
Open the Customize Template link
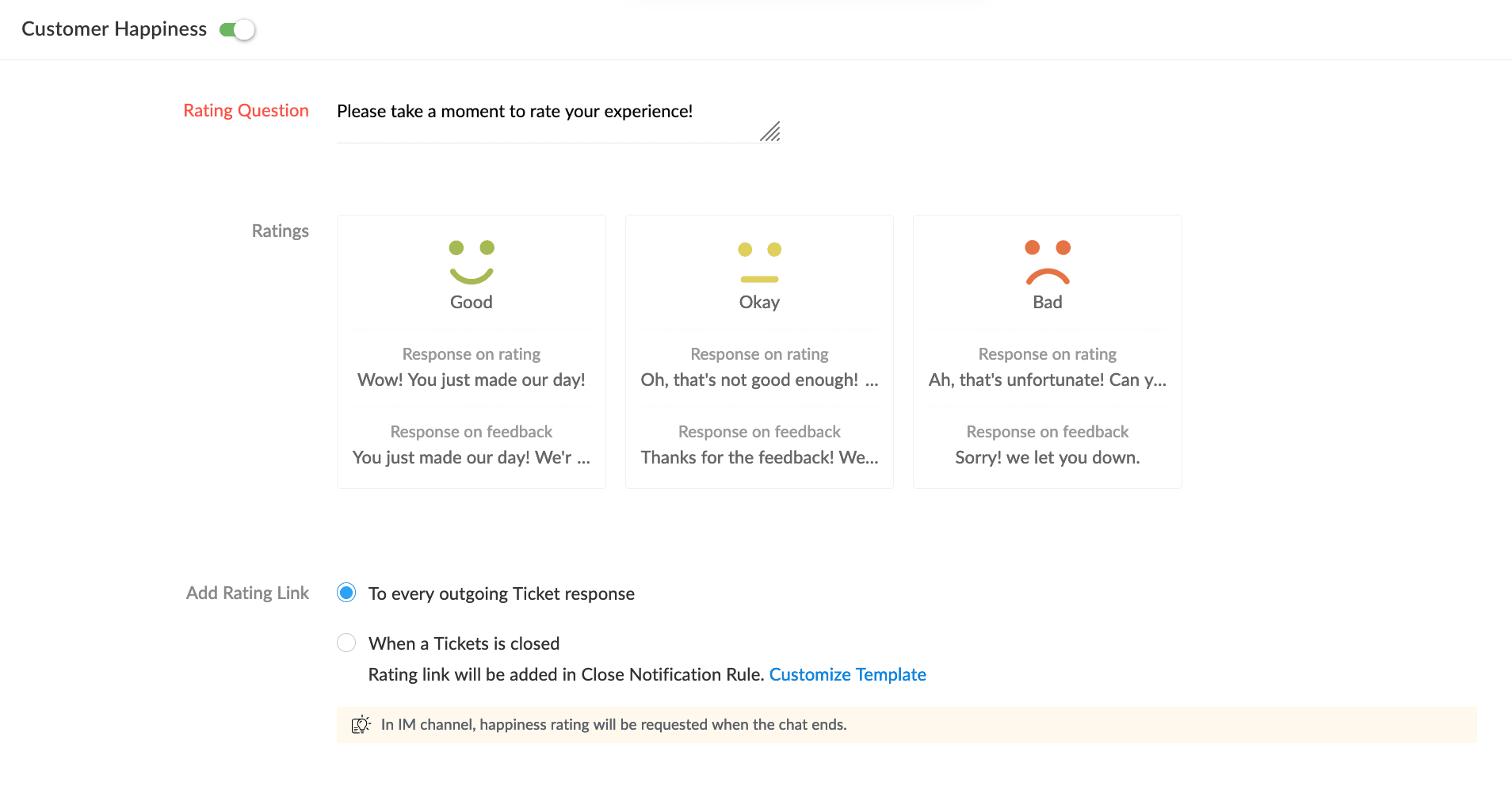coord(847,674)
